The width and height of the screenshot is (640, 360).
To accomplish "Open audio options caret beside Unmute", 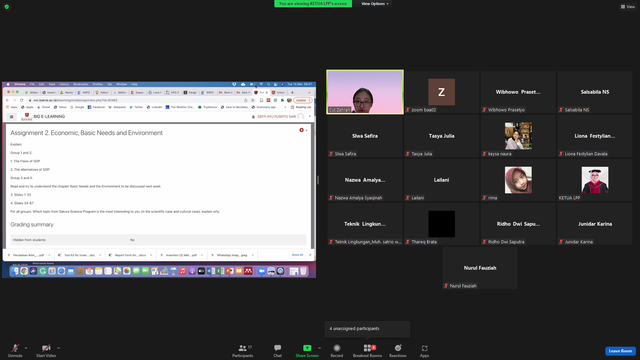I will coord(26,348).
